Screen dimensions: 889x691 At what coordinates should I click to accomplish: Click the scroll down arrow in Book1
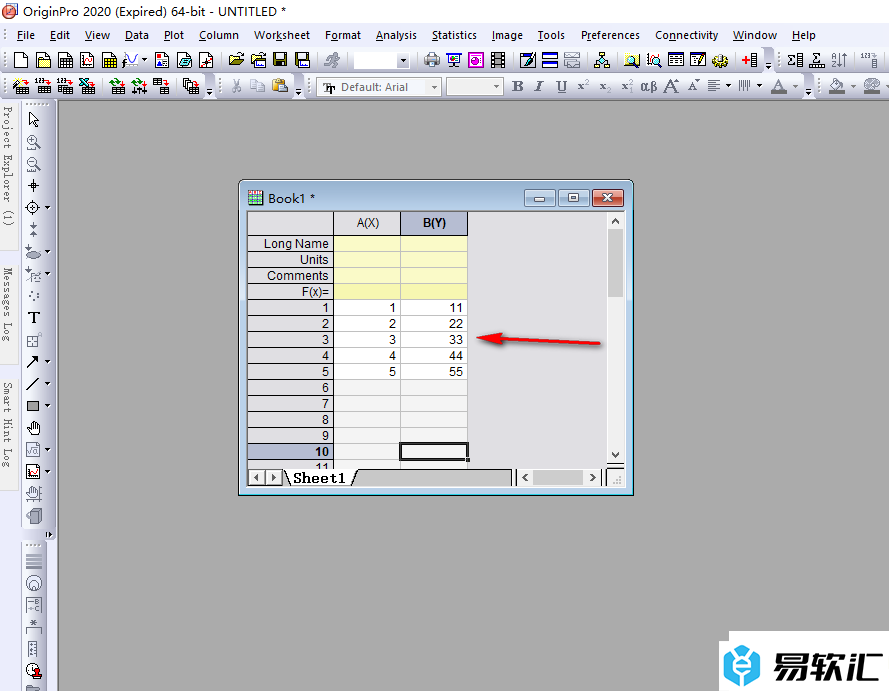click(616, 455)
